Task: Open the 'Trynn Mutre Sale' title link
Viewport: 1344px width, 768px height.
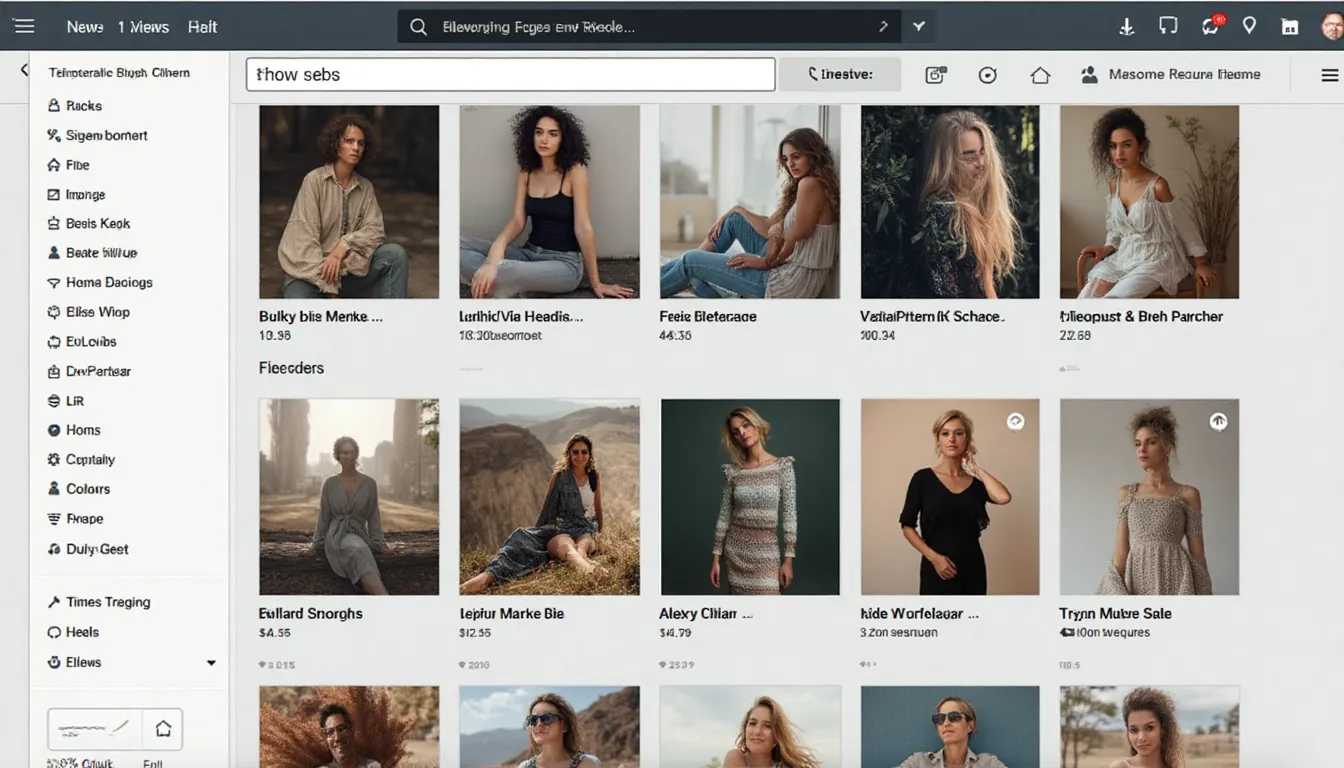Action: click(x=1115, y=613)
